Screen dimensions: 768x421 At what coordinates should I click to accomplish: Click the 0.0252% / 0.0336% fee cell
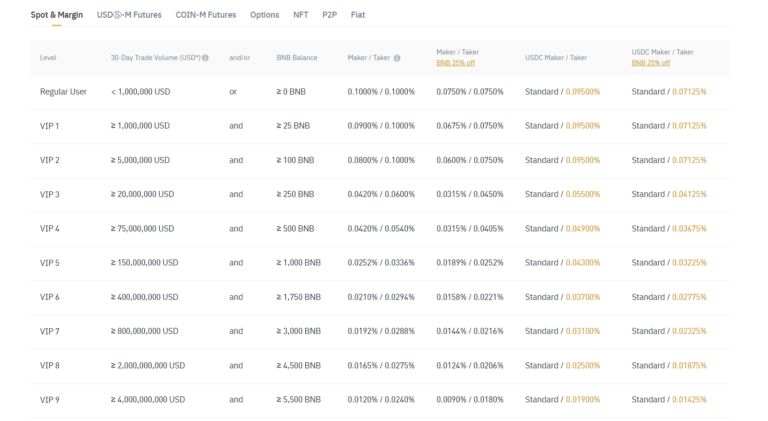[x=381, y=263]
